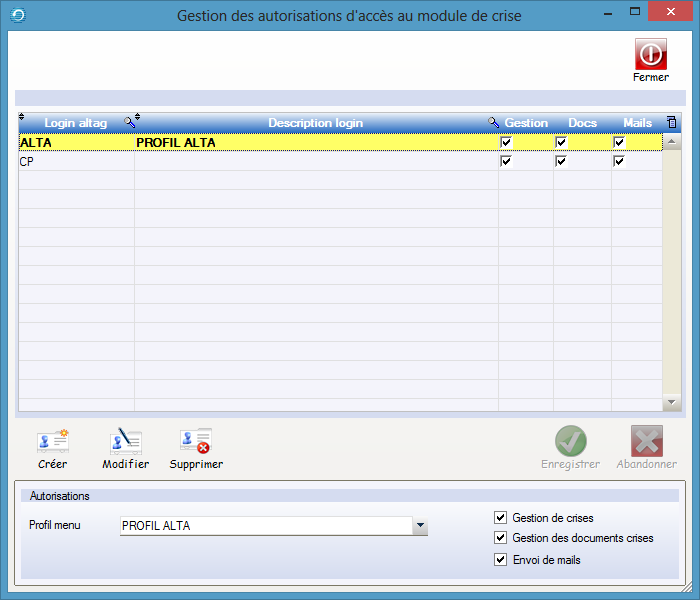Click sort arrows on Description login column

tap(138, 119)
